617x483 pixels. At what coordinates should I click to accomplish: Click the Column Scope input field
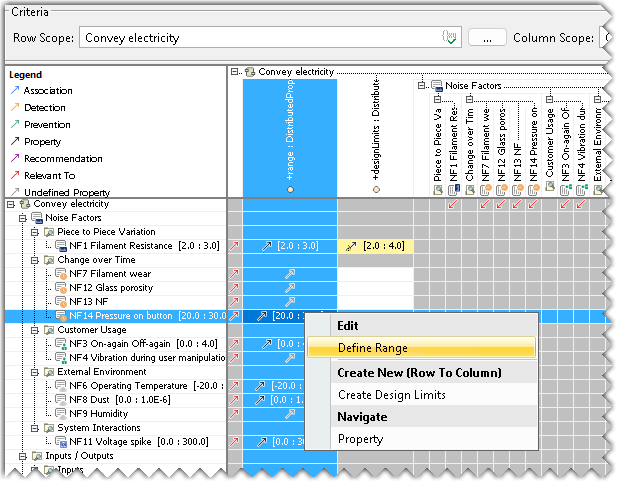tap(607, 37)
